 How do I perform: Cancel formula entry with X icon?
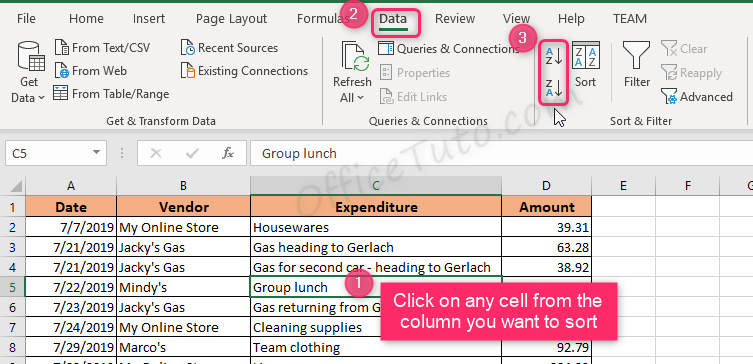click(x=156, y=153)
